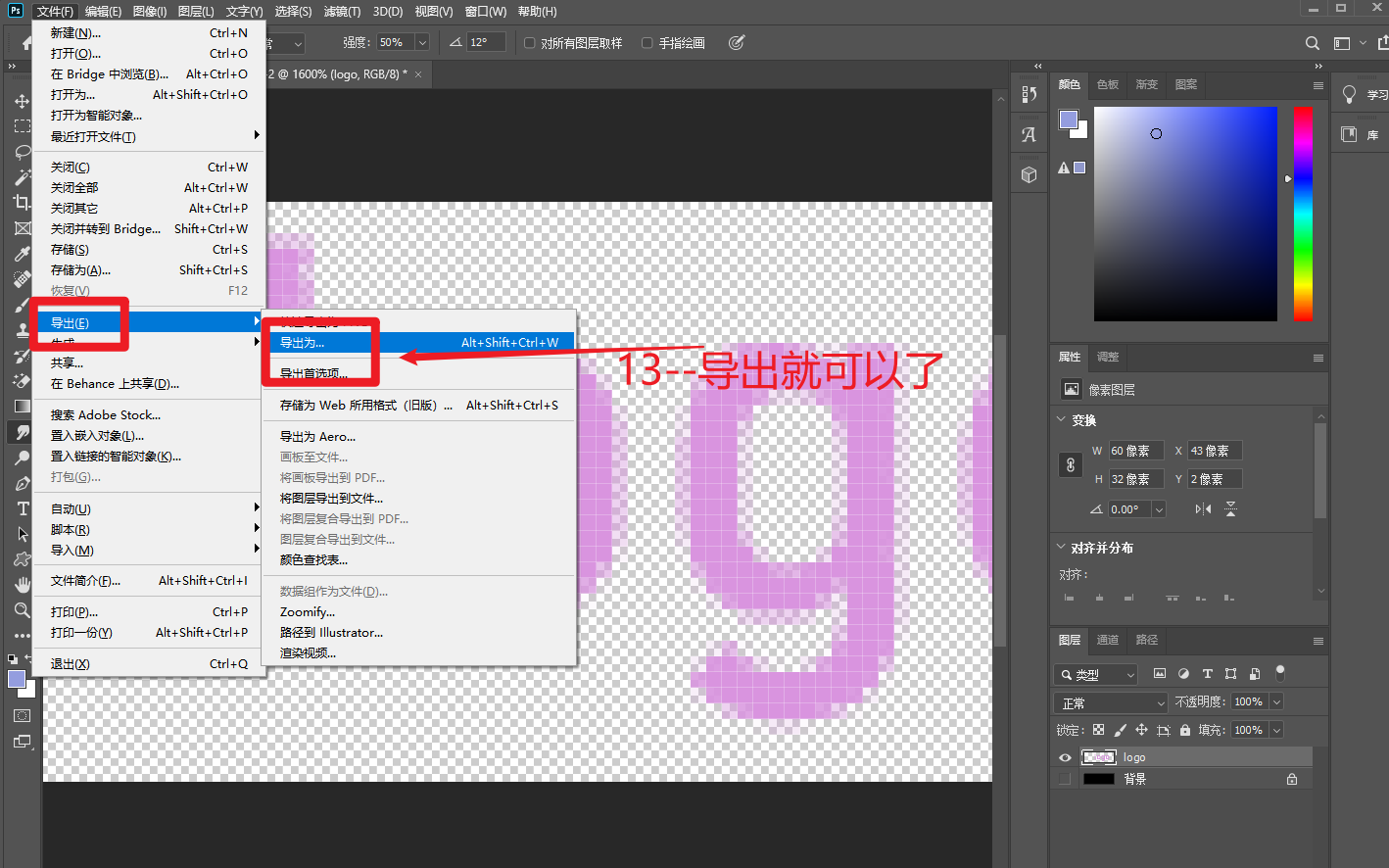Open the 库 (Libraries) panel

point(1361,134)
